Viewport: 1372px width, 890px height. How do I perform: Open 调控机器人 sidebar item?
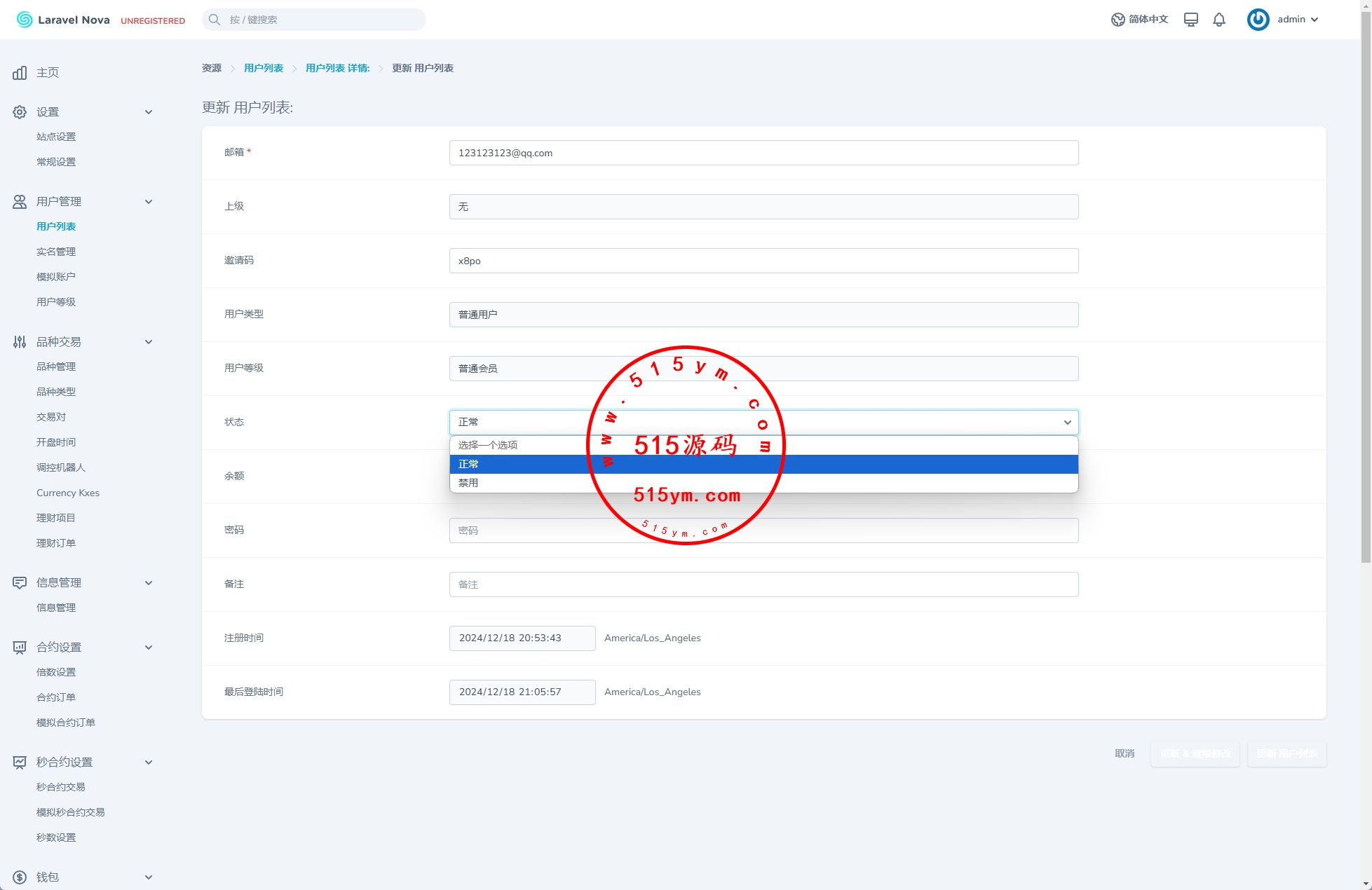tap(61, 467)
